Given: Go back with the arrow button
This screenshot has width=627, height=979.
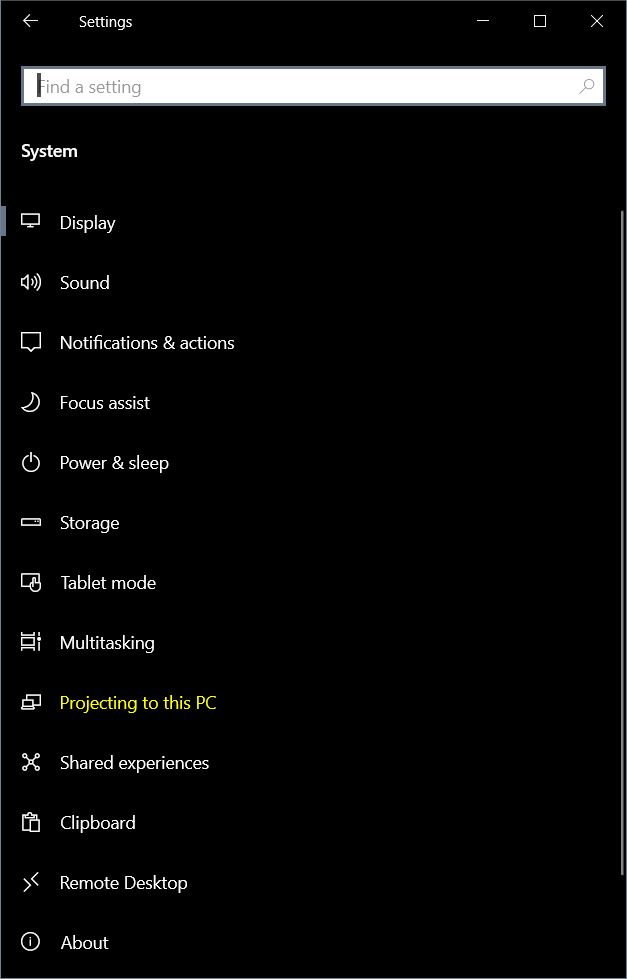Looking at the screenshot, I should point(30,21).
